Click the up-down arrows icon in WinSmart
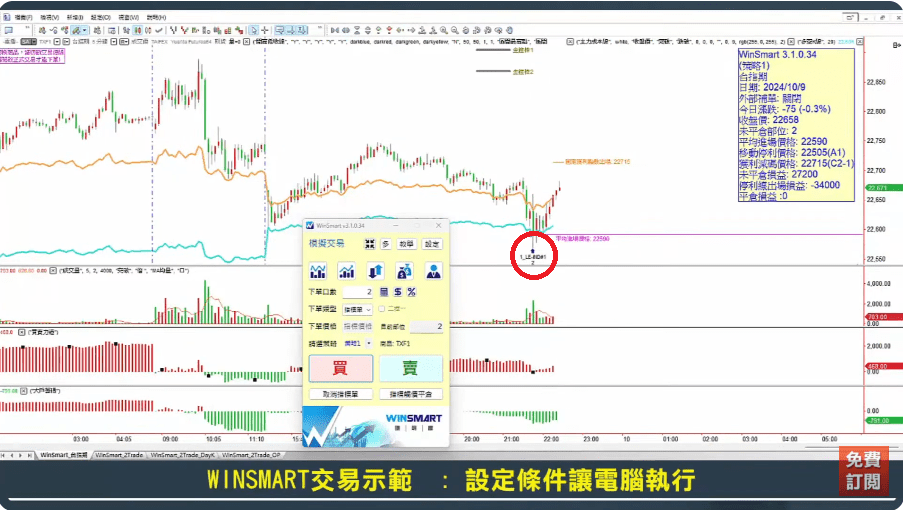Screen dimensions: 903x512 (x=375, y=271)
